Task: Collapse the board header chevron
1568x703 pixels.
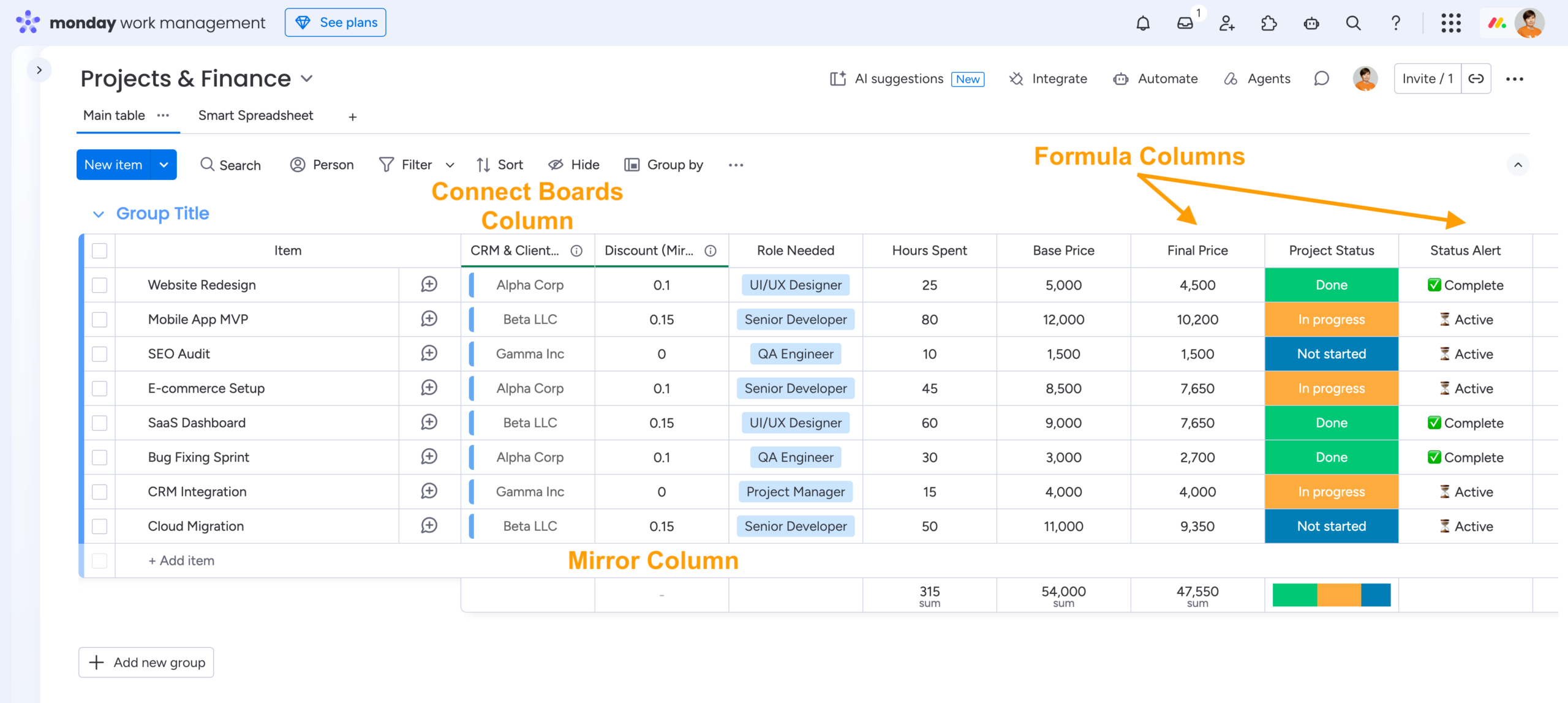Action: 1518,165
